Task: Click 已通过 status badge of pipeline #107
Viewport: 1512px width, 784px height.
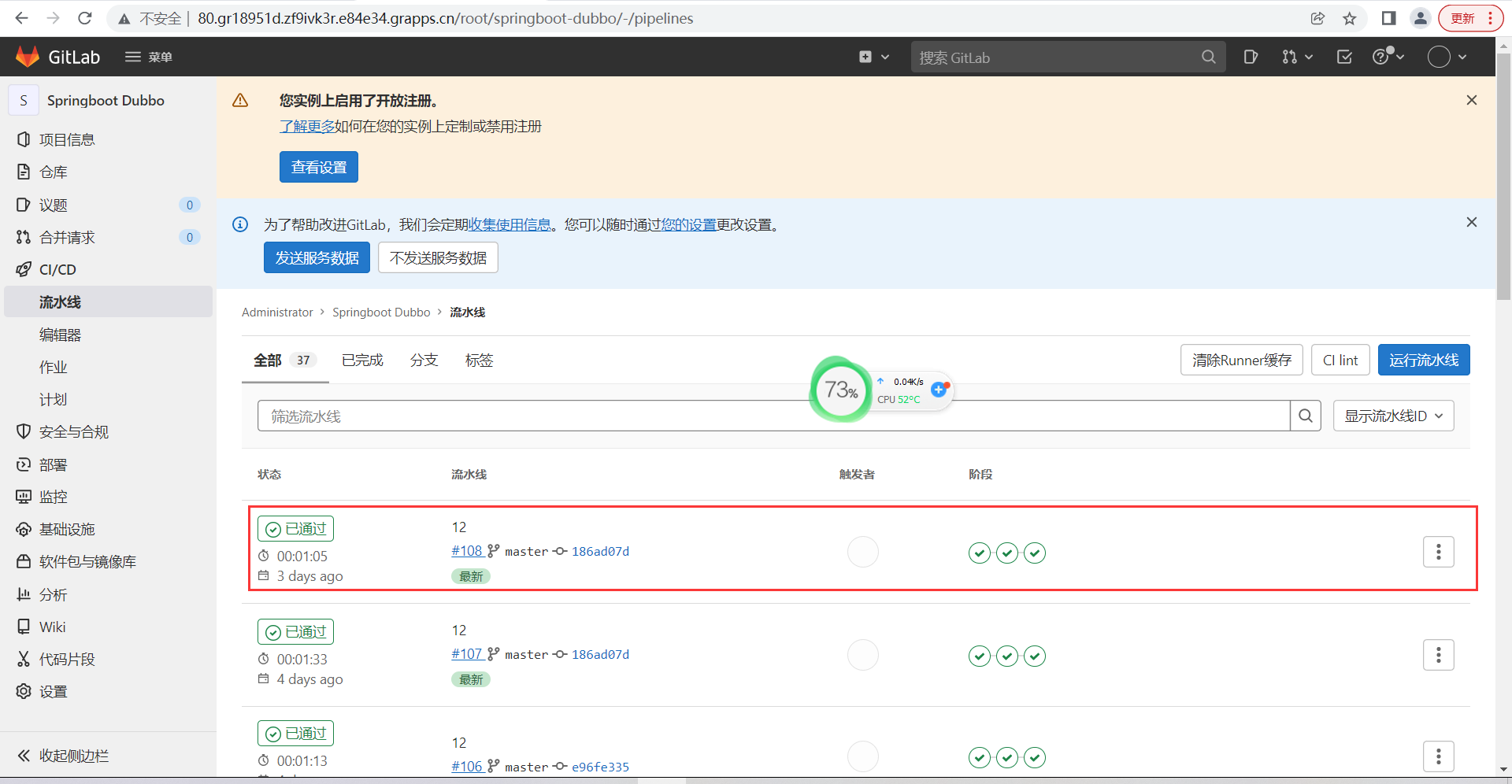Action: [295, 631]
